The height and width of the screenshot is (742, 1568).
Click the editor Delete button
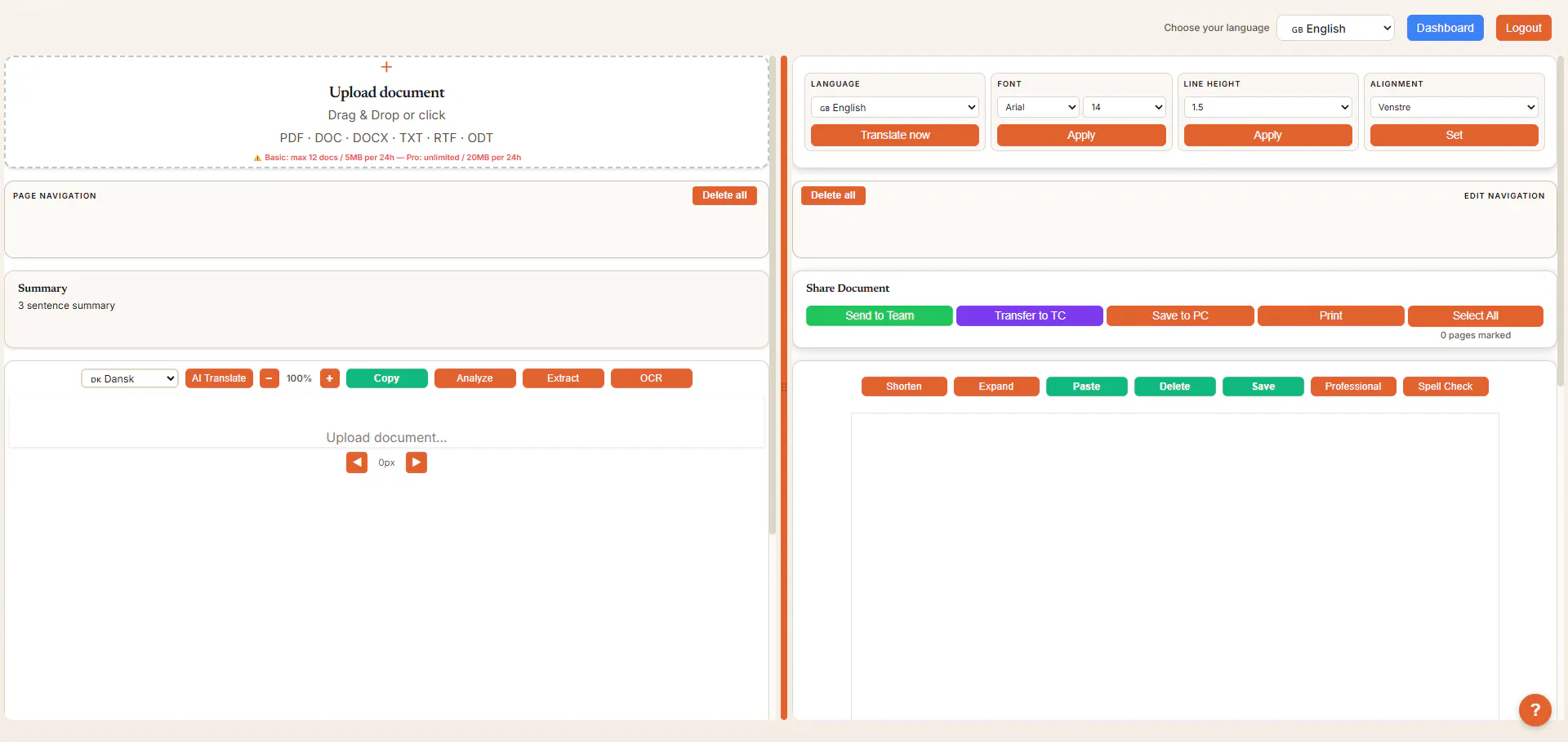(1175, 387)
